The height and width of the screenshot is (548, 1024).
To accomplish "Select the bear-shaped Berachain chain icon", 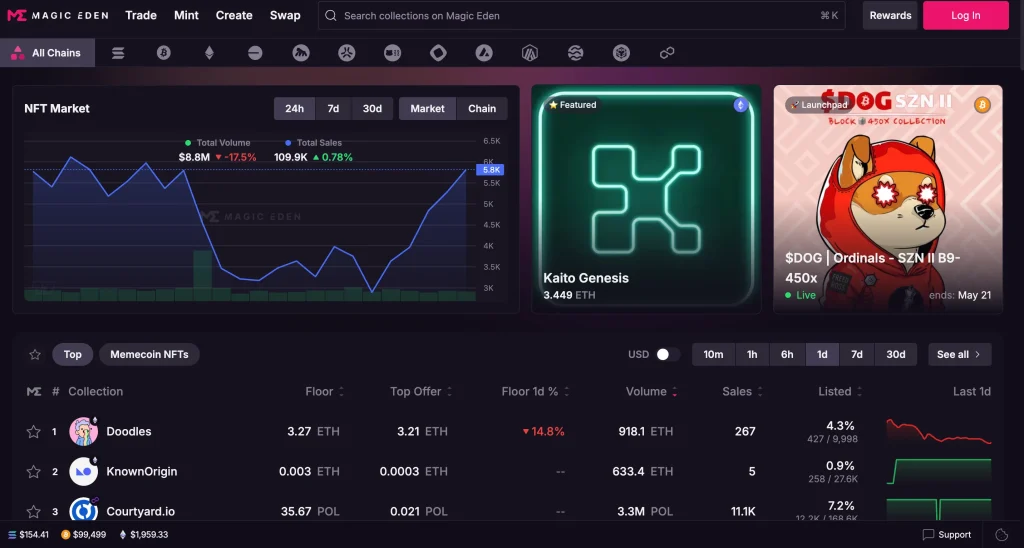I will pyautogui.click(x=301, y=53).
